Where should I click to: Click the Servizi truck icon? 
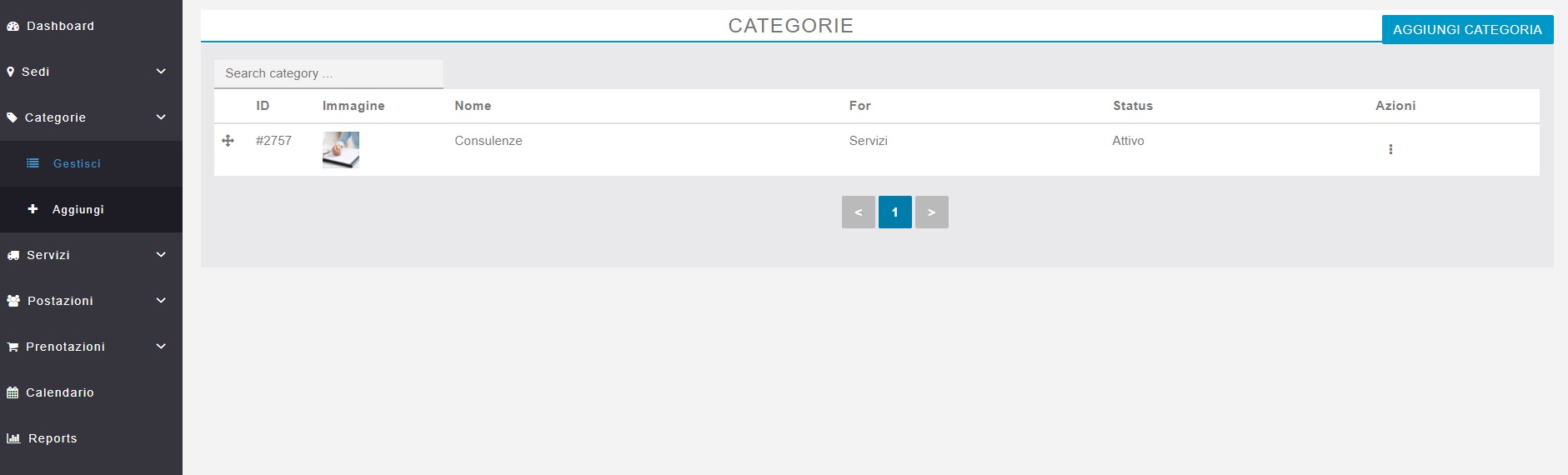click(x=13, y=256)
